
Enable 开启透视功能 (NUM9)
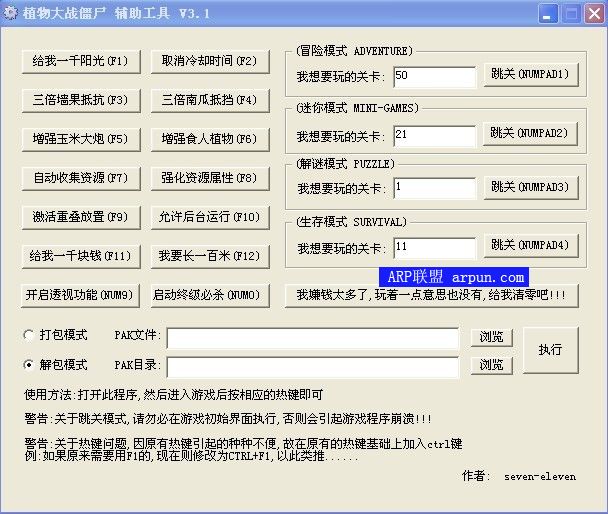click(x=80, y=295)
